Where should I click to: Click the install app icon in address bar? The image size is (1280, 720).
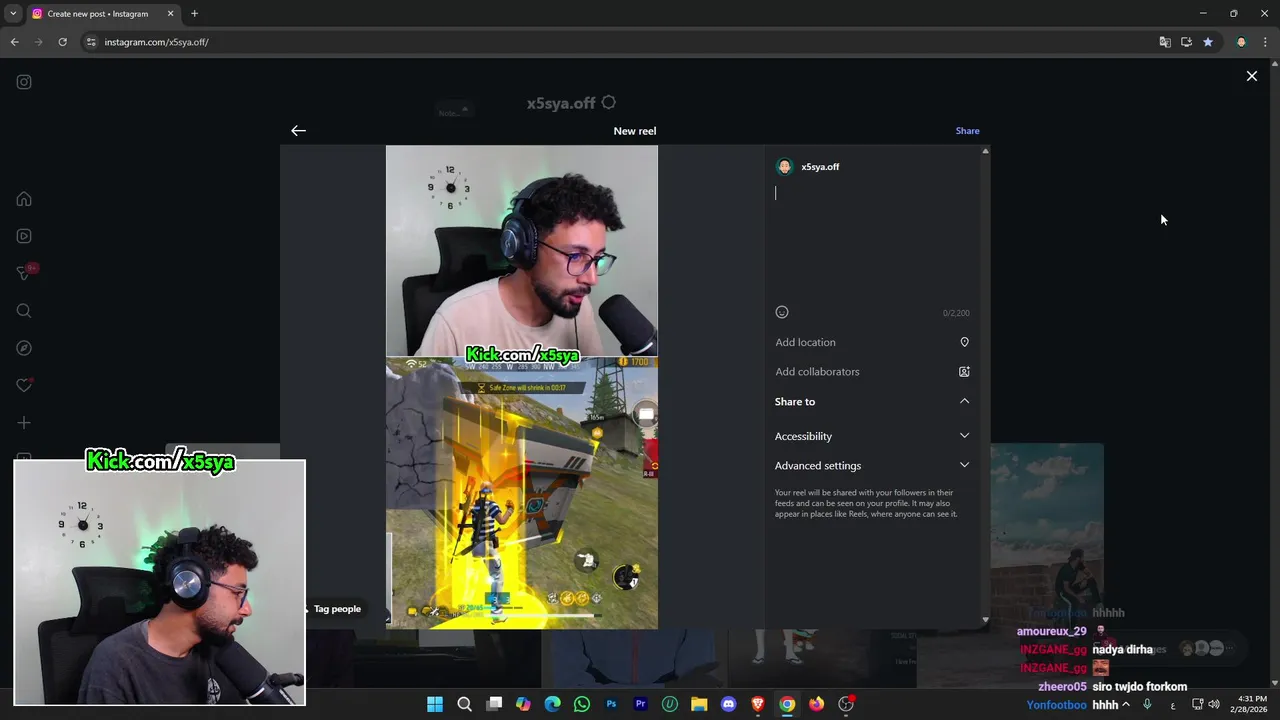pyautogui.click(x=1186, y=42)
